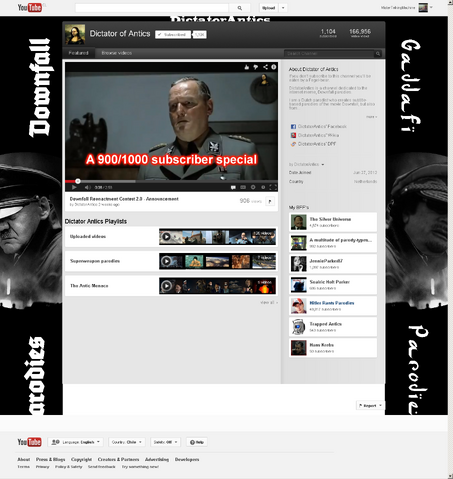This screenshot has height=479, width=453.
Task: Open the share icon on the video player
Action: (265, 67)
